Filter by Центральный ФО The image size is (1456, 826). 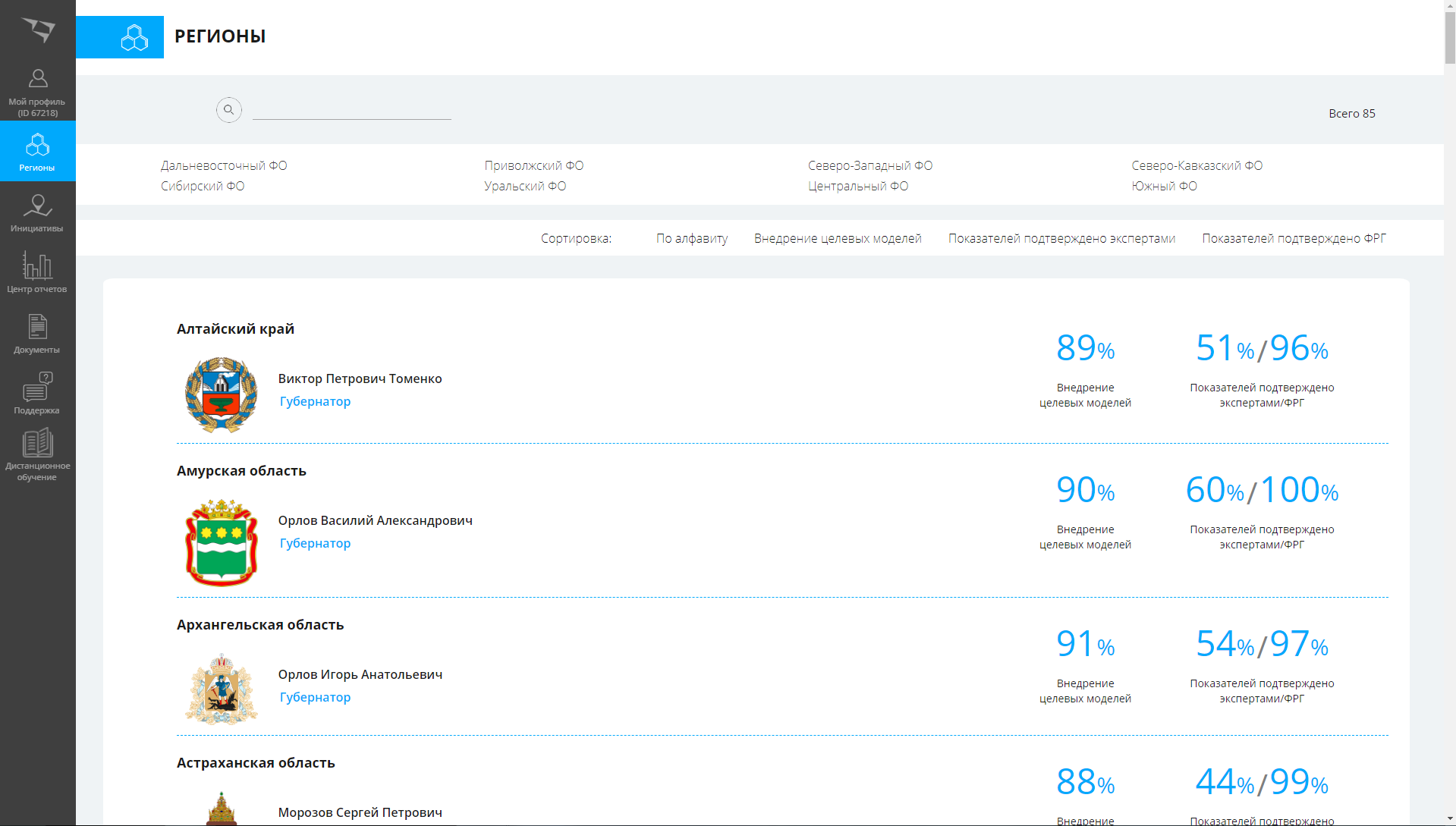click(x=857, y=186)
